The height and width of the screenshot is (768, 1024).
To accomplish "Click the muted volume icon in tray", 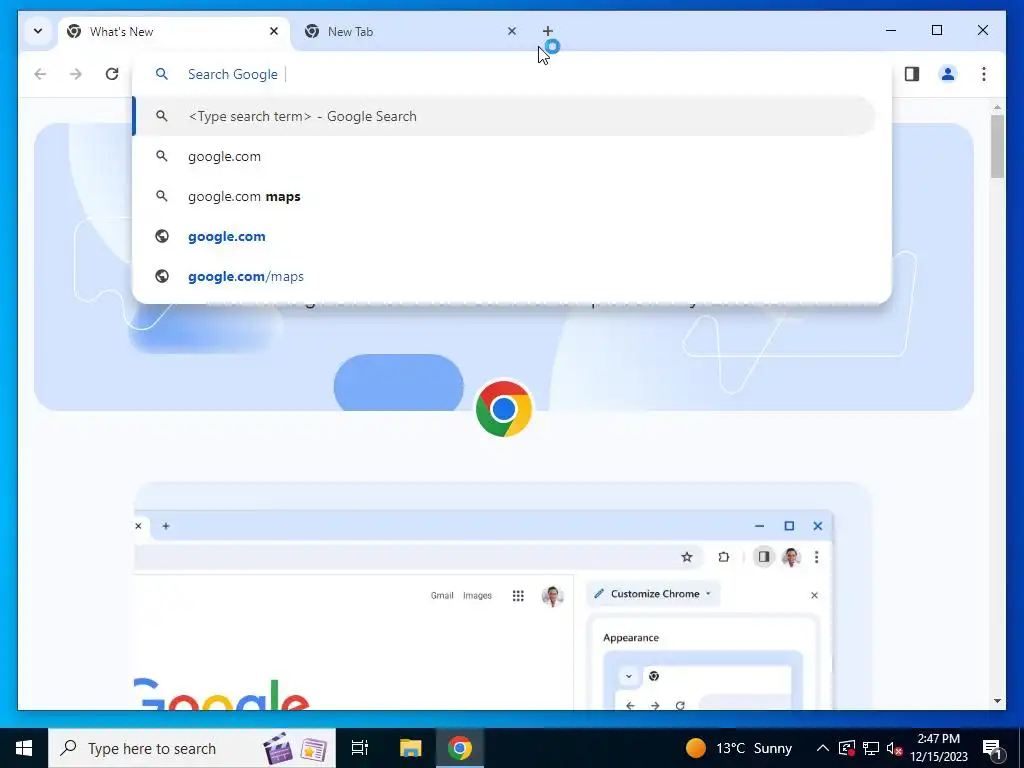I will pyautogui.click(x=895, y=748).
